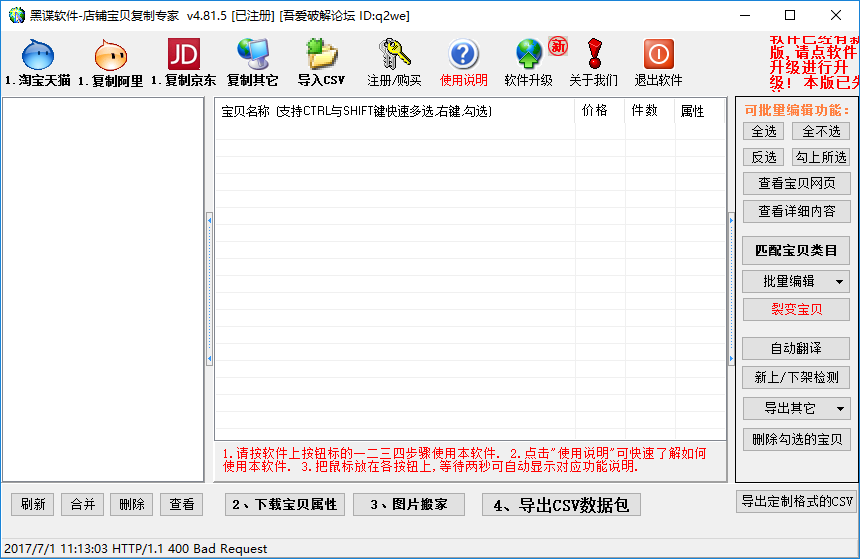Expand the 导出其它 dropdown
860x559 pixels.
(x=840, y=408)
